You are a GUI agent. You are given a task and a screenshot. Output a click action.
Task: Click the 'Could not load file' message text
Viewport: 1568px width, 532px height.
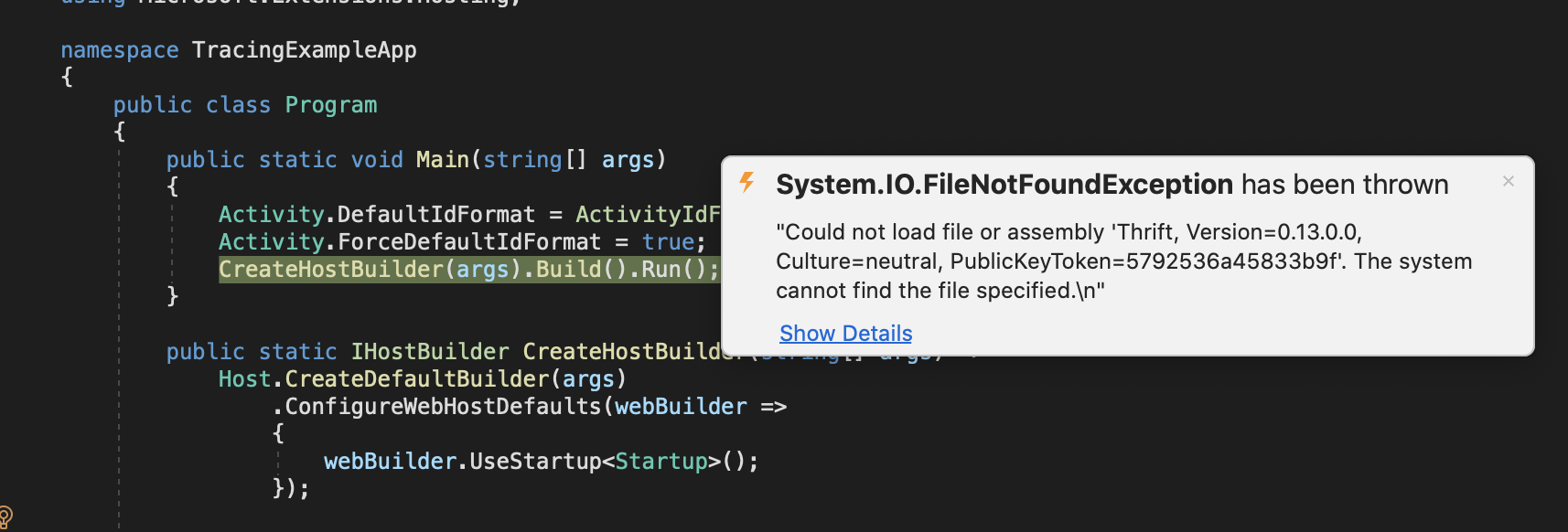(x=1123, y=261)
